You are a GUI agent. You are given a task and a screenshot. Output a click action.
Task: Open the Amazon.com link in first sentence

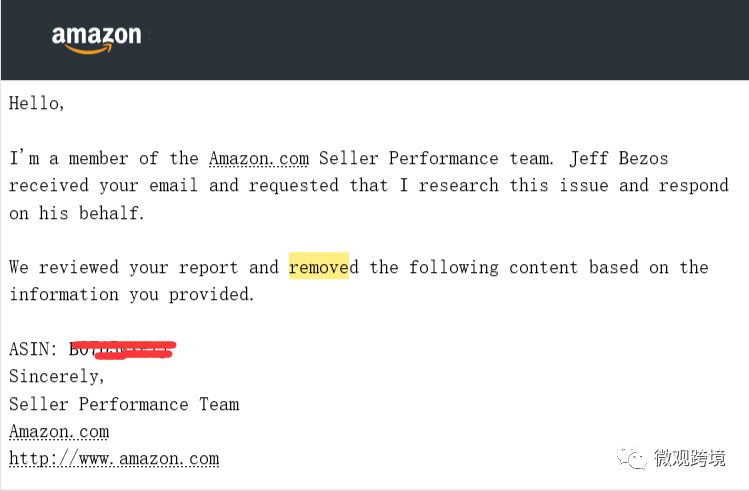pos(259,158)
